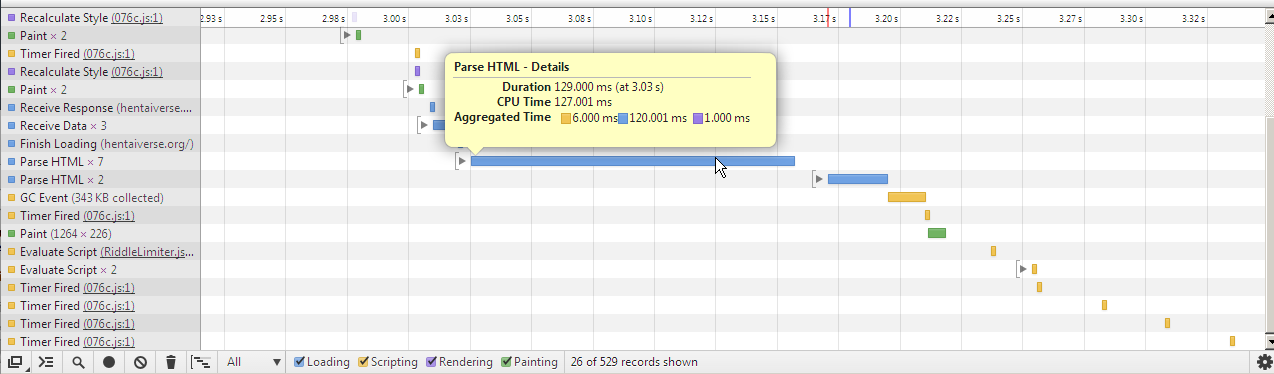Screen dimensions: 1274x374
Task: Click the green Paint 1264 × 226 bar
Action: tap(937, 233)
